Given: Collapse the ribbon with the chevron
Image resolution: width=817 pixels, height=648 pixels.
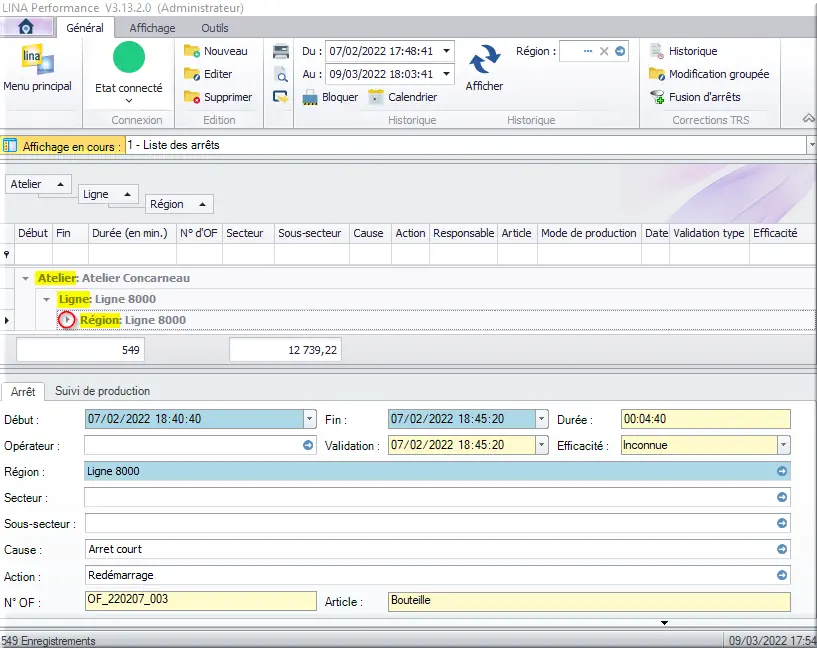Looking at the screenshot, I should [809, 119].
